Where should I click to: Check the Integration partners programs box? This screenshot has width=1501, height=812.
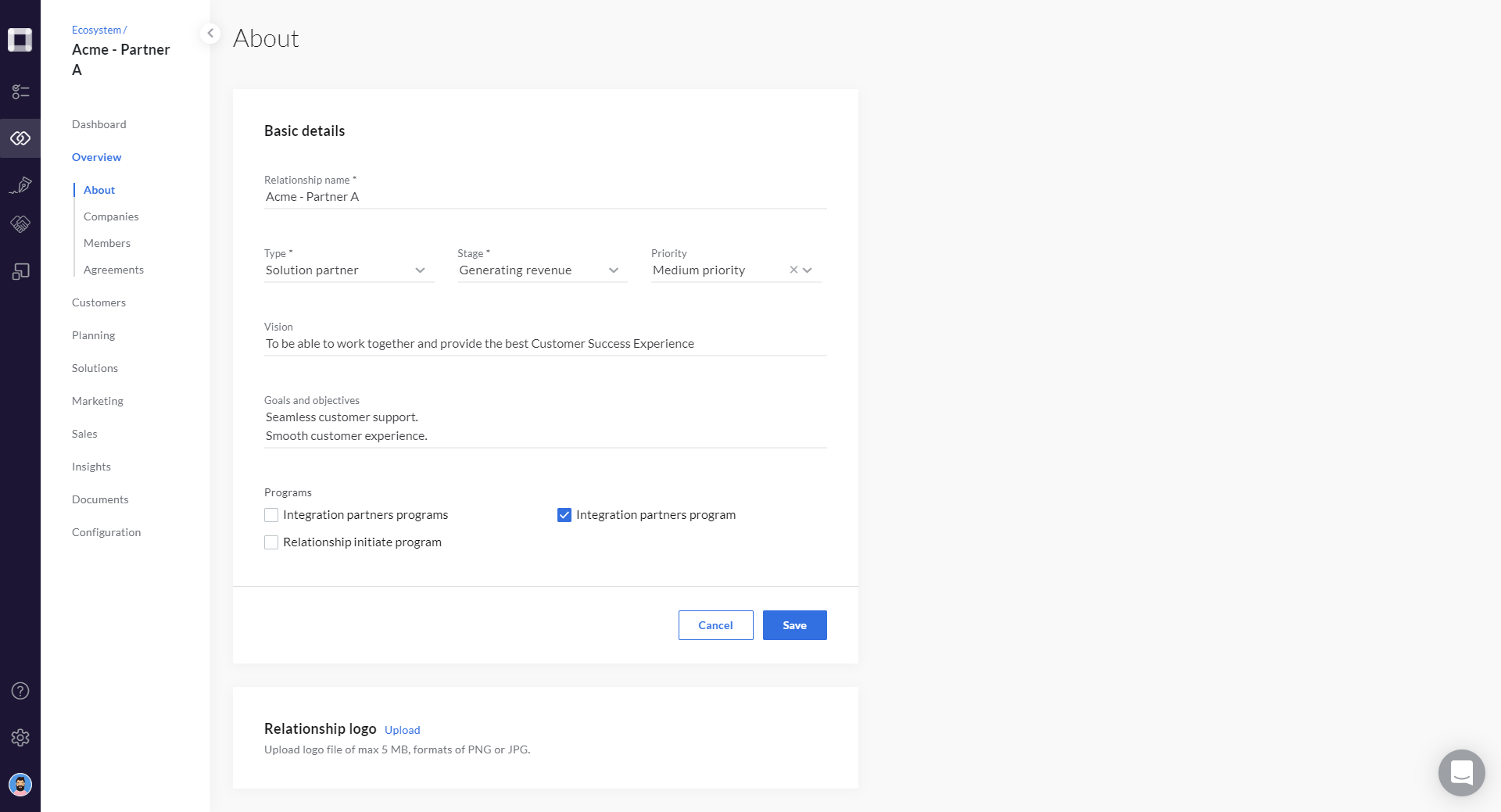coord(271,515)
